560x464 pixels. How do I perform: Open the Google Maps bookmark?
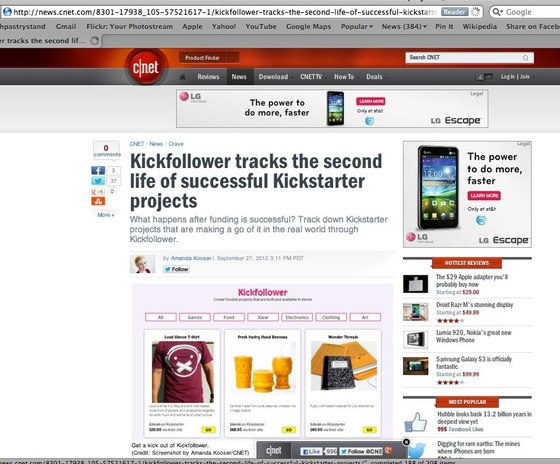point(309,26)
